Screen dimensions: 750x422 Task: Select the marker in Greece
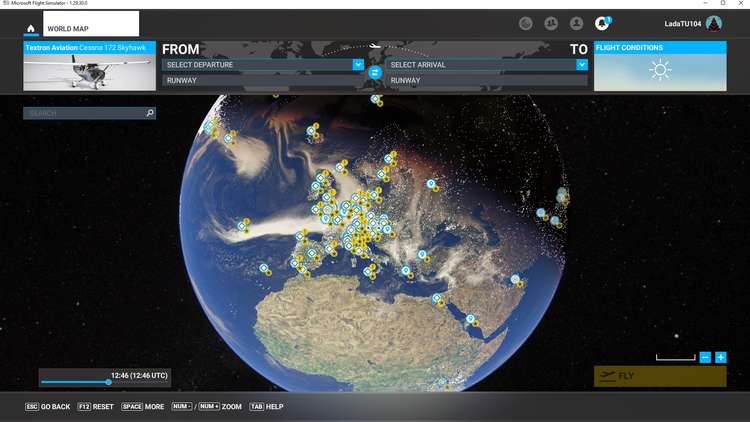406,271
